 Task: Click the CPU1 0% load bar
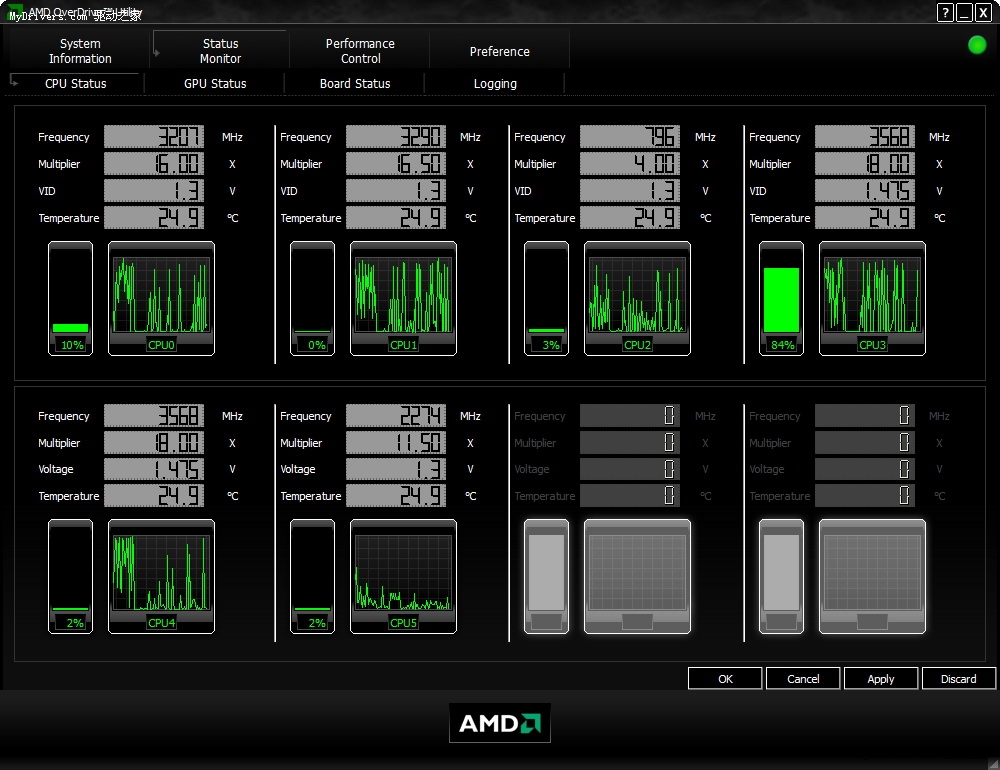312,298
